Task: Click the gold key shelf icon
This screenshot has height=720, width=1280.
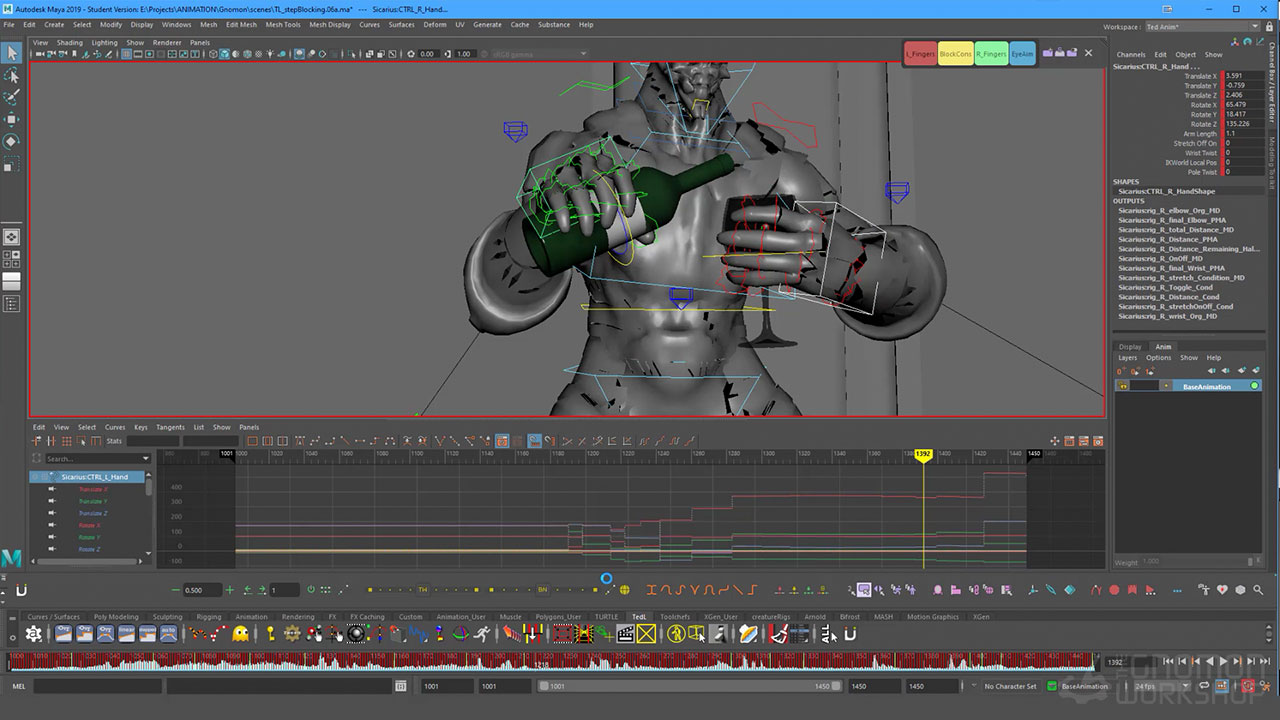Action: [270, 633]
